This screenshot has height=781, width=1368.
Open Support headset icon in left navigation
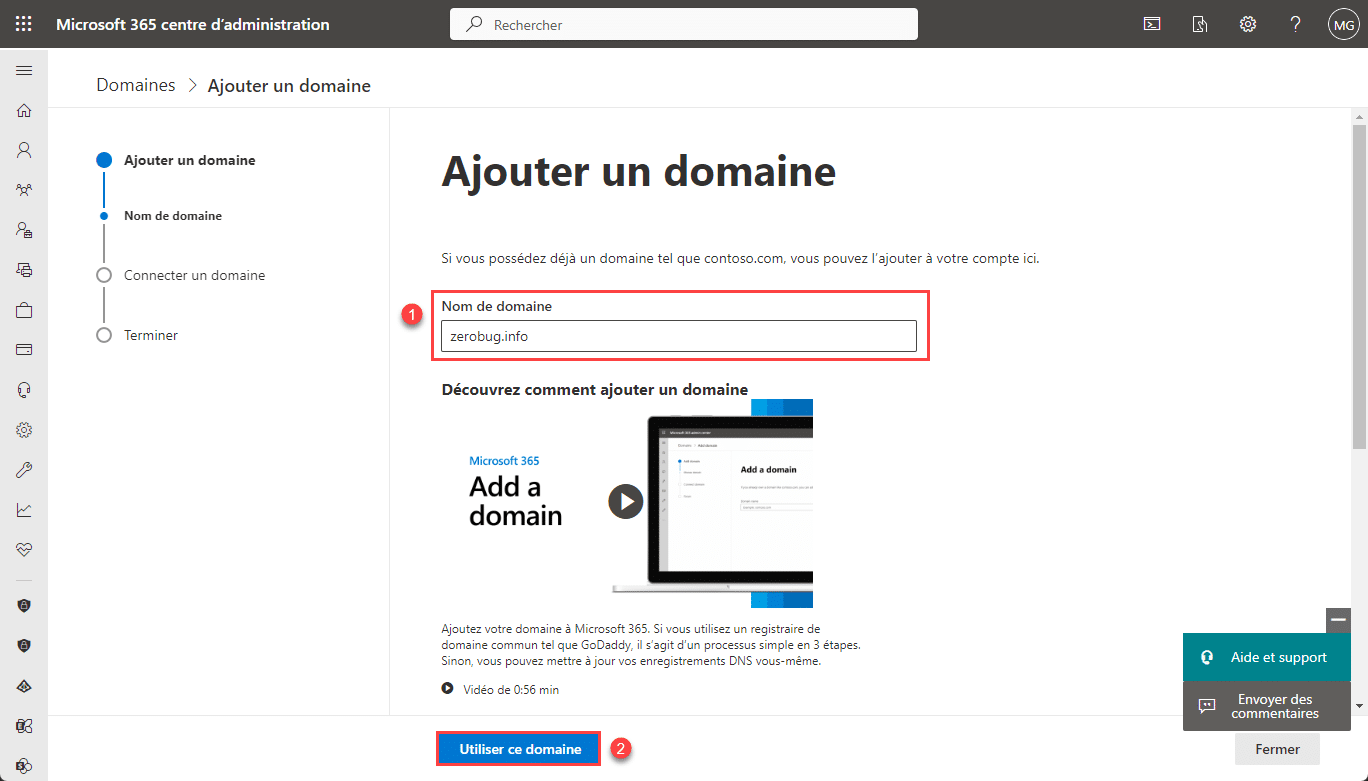pos(24,390)
